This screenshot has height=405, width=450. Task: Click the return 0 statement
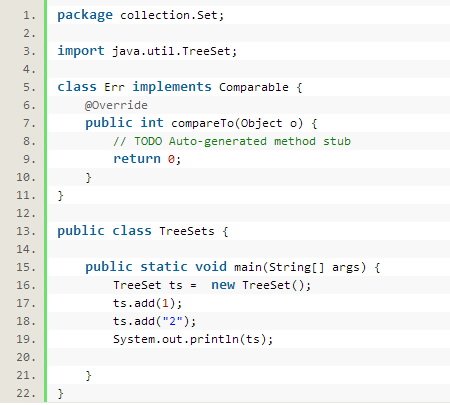tap(147, 159)
